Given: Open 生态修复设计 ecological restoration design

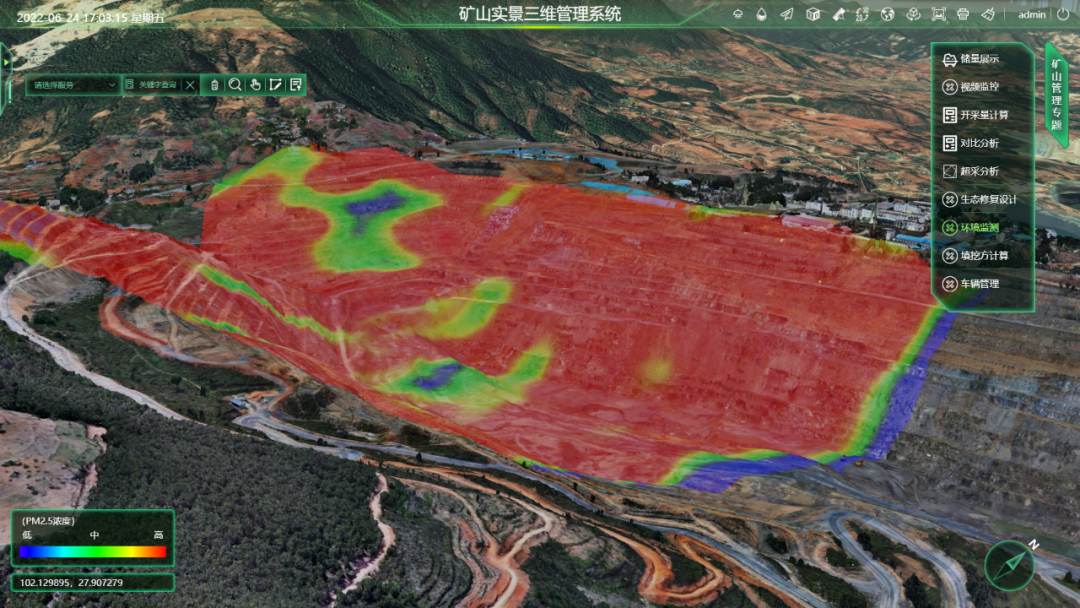Looking at the screenshot, I should click(x=980, y=200).
